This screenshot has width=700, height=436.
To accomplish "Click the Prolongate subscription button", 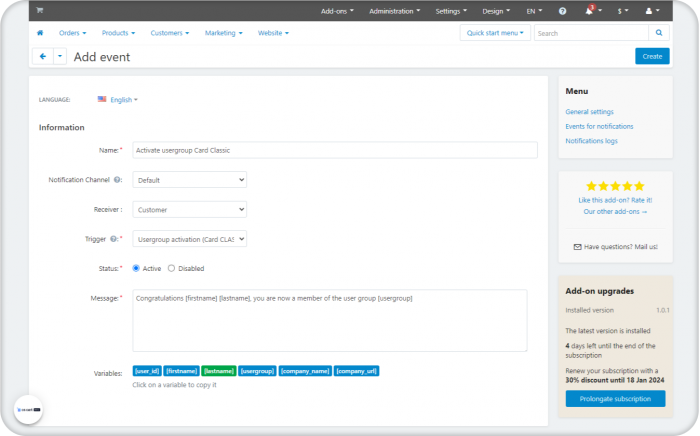I will click(x=615, y=399).
